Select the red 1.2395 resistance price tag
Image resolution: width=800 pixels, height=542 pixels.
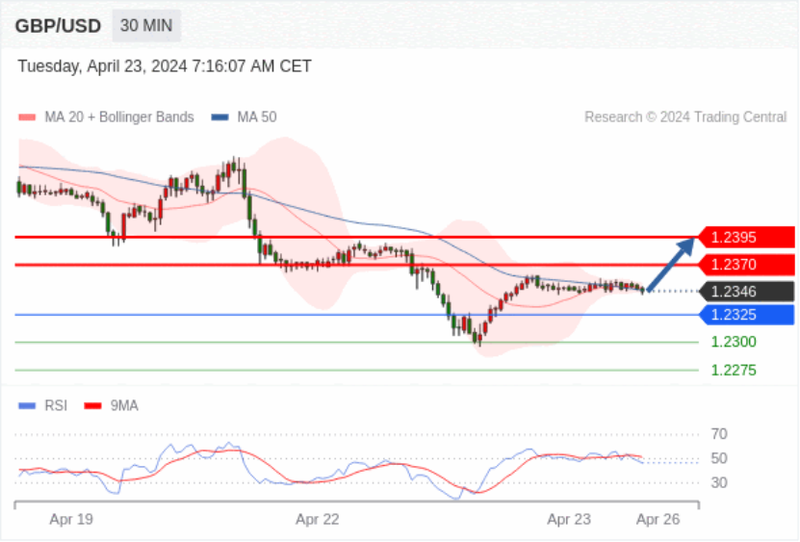pos(746,237)
